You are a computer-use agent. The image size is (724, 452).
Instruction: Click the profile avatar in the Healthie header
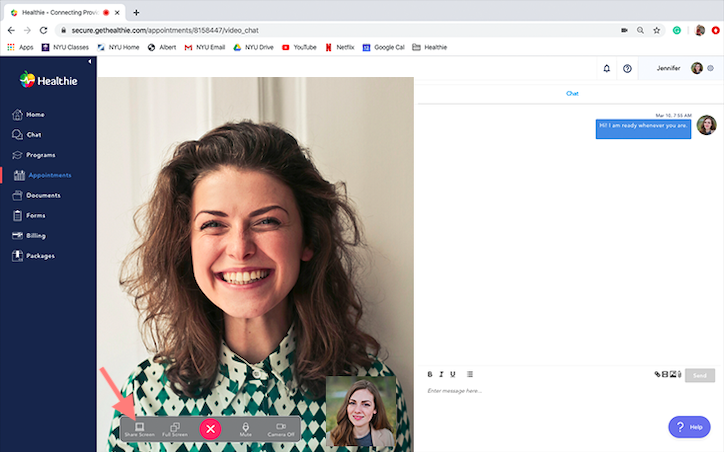(x=697, y=68)
